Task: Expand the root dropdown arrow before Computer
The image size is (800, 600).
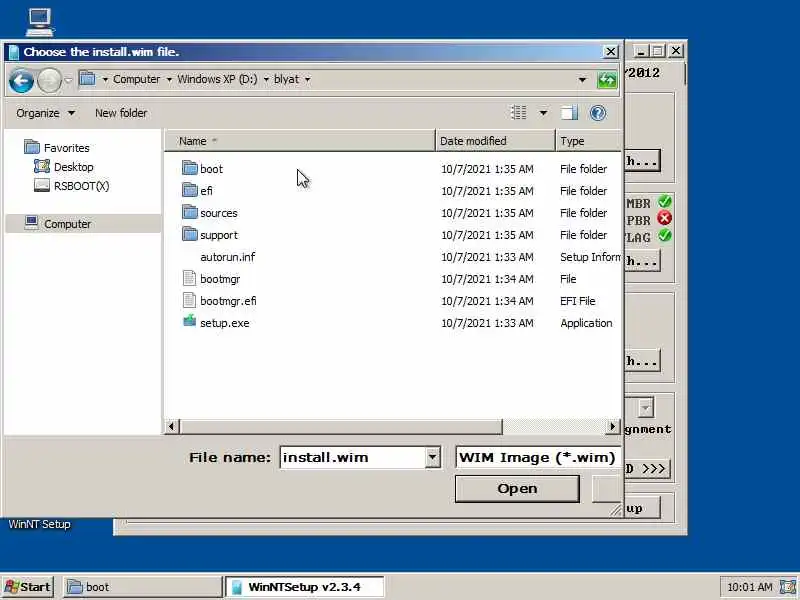Action: (105, 80)
